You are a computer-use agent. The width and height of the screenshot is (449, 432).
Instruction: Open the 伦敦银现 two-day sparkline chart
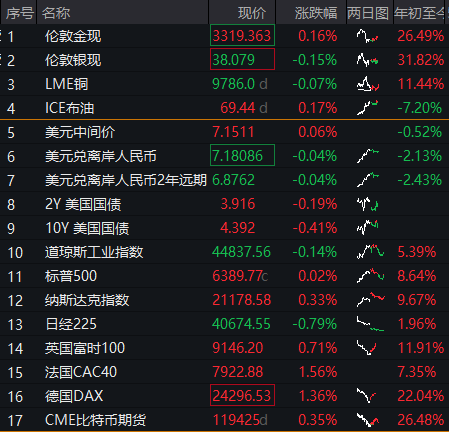[368, 60]
